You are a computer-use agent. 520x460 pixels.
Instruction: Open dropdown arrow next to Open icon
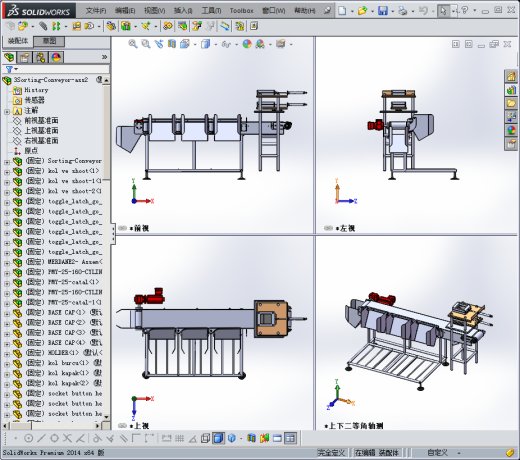click(372, 11)
